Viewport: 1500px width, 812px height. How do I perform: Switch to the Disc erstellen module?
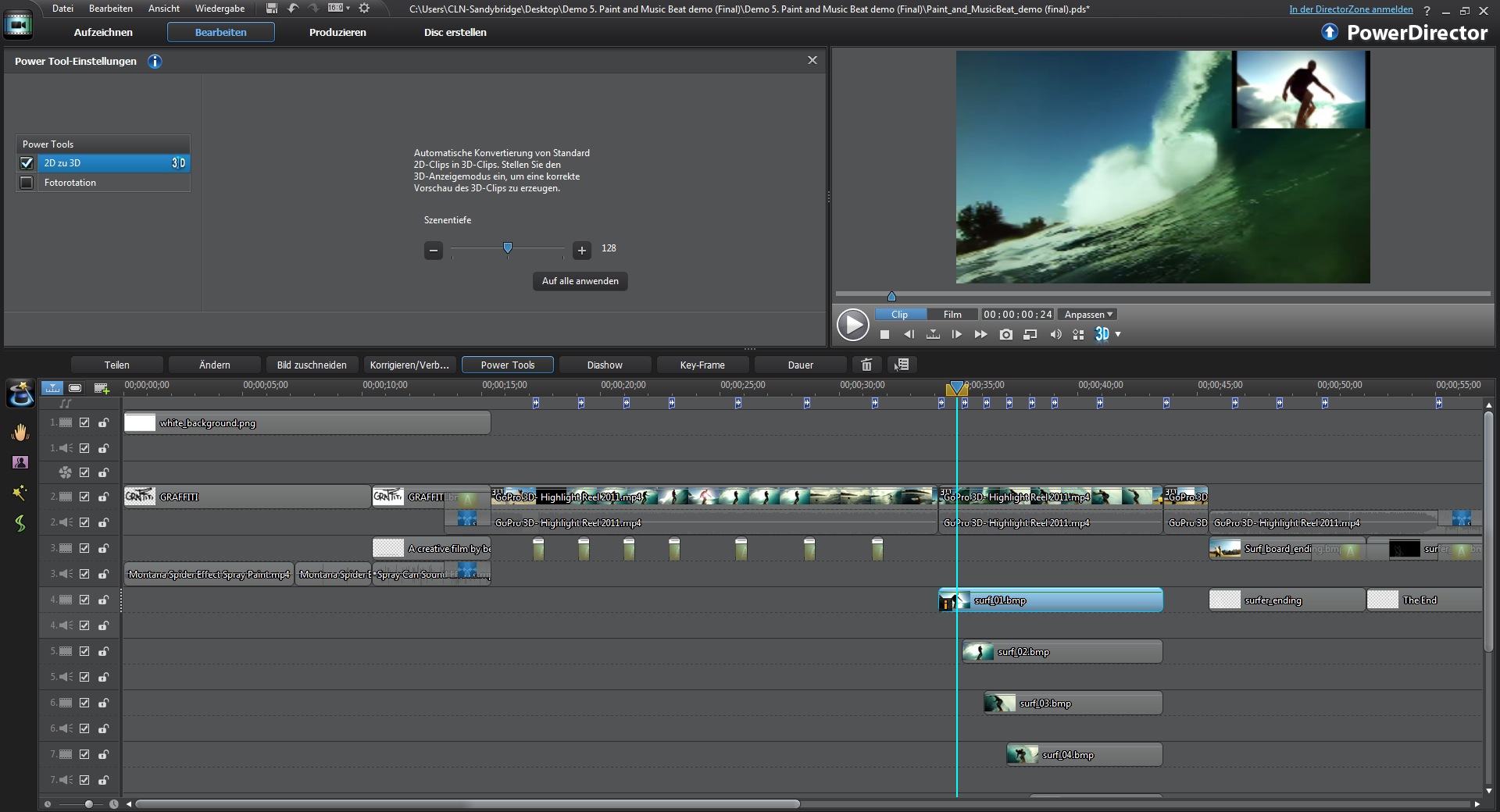pos(455,32)
